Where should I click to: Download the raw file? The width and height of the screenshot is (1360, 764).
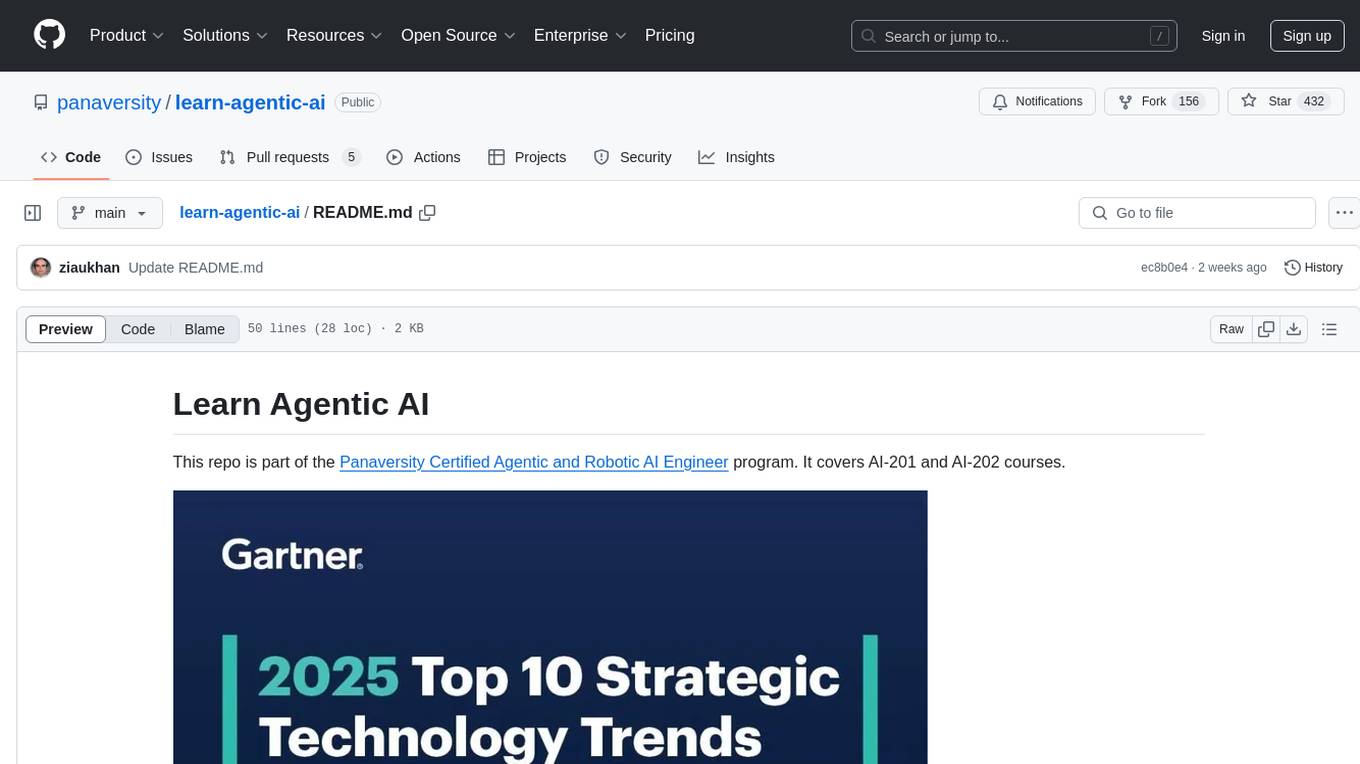pos(1293,329)
